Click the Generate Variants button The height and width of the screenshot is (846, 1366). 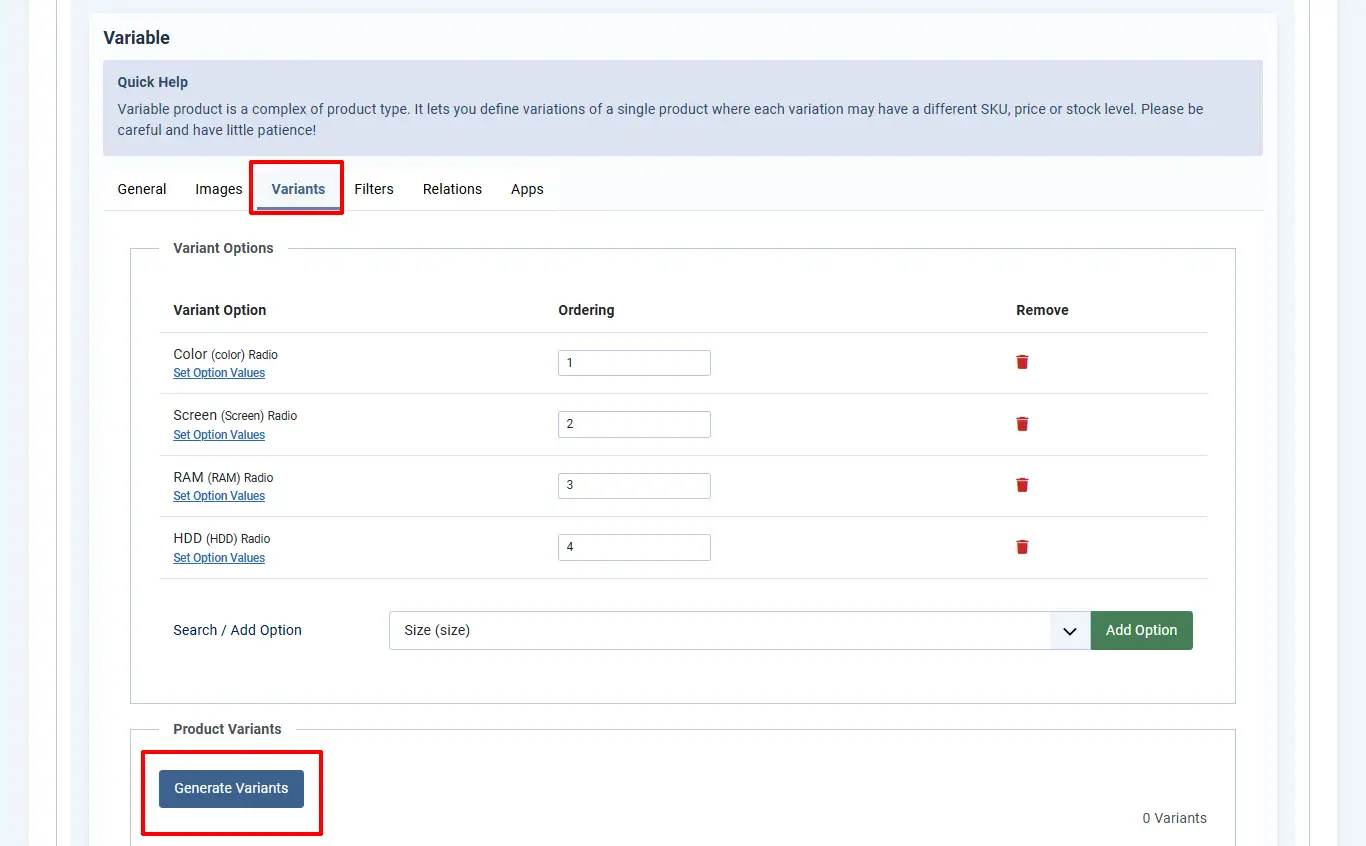(231, 788)
